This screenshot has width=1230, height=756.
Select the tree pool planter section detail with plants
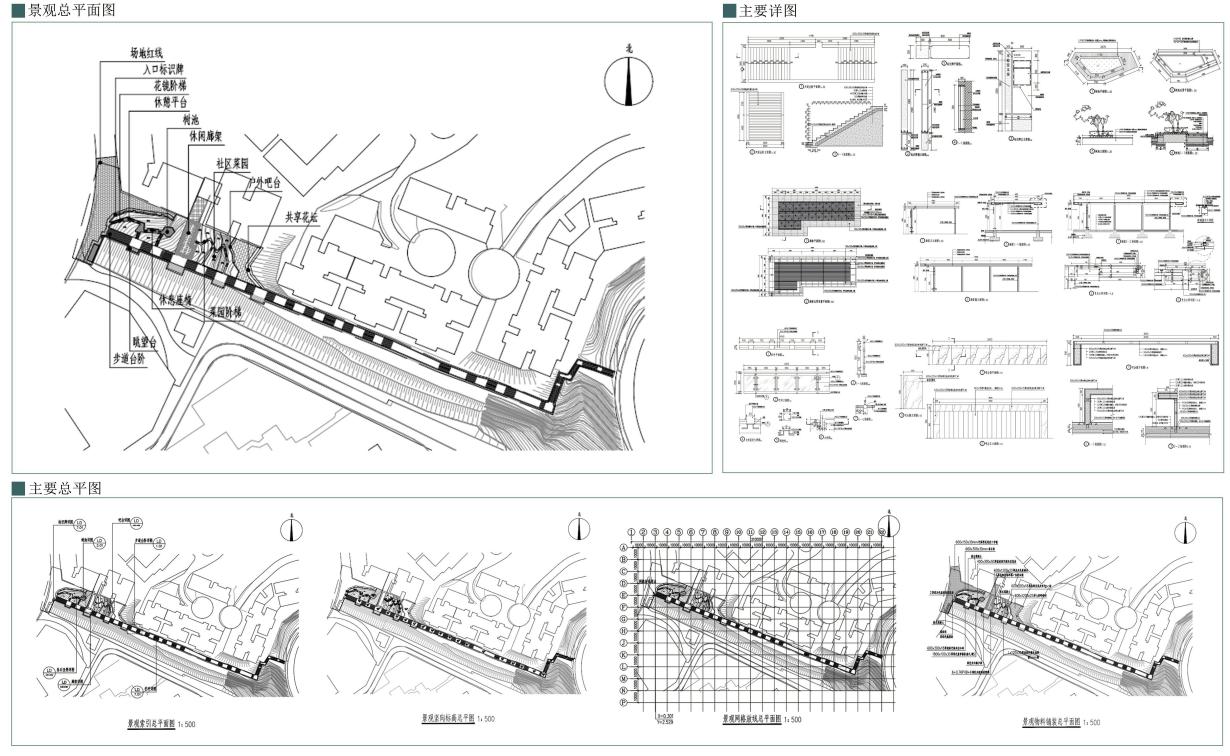pos(1098,130)
